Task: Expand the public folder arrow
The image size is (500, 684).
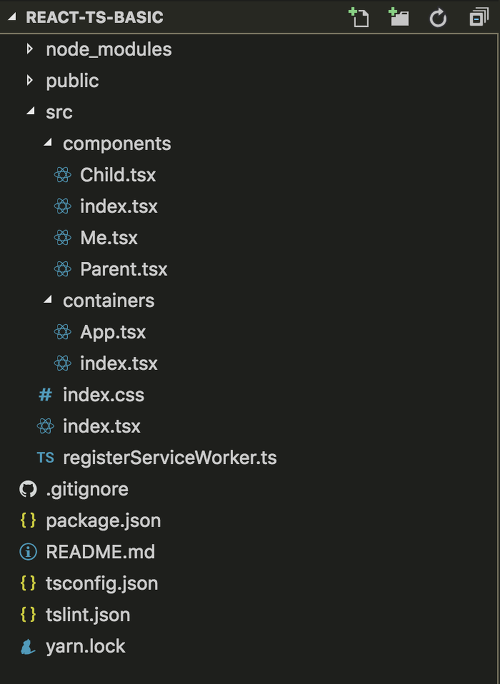Action: click(29, 80)
